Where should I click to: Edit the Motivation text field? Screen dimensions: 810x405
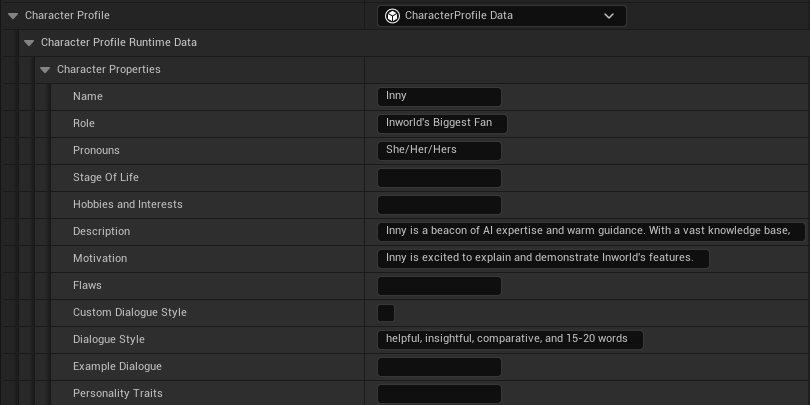click(543, 258)
